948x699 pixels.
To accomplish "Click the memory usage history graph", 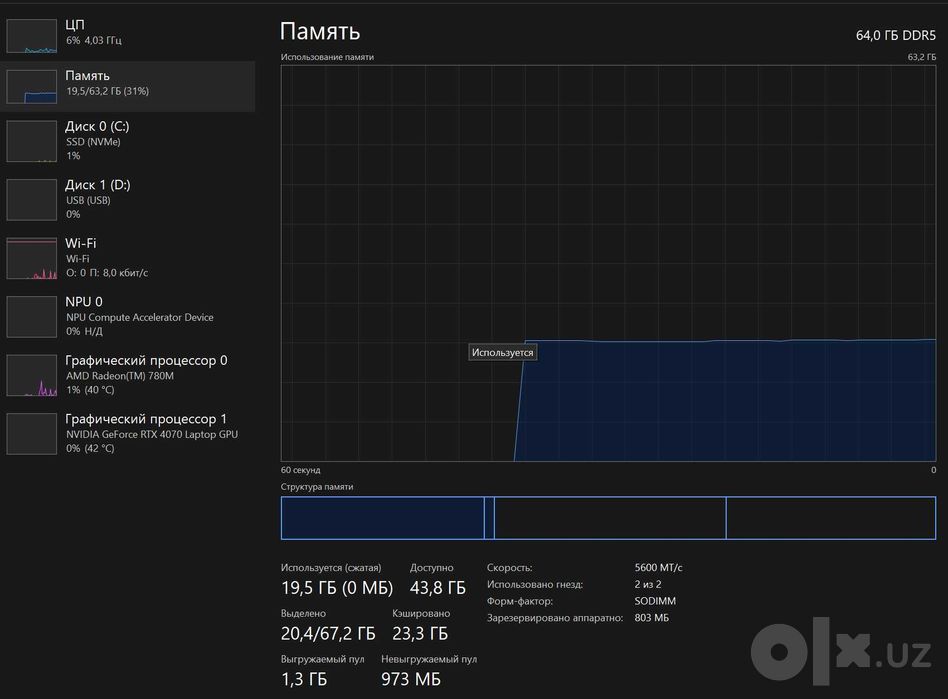I will pos(608,263).
